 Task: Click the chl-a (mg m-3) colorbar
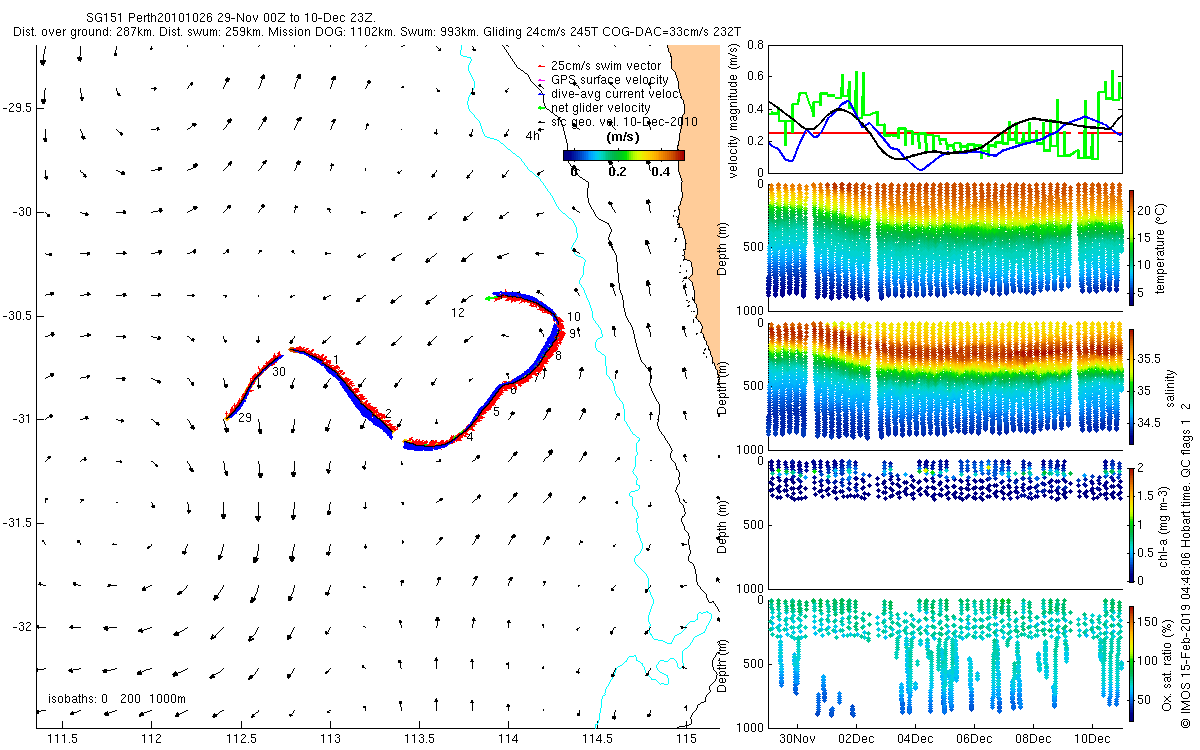click(x=1132, y=524)
